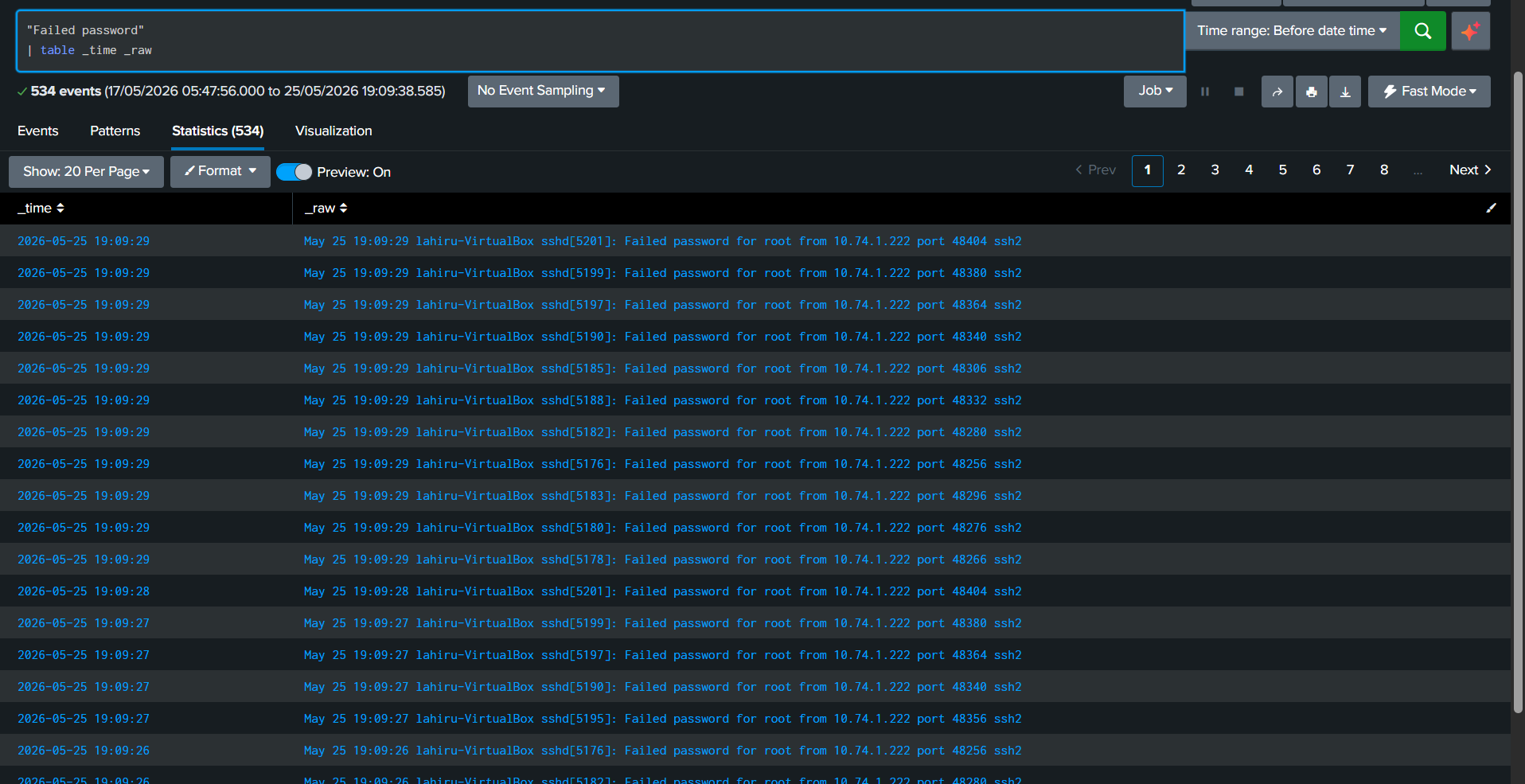
Task: Click the sshd[5195] port 48356 event
Action: [x=662, y=719]
